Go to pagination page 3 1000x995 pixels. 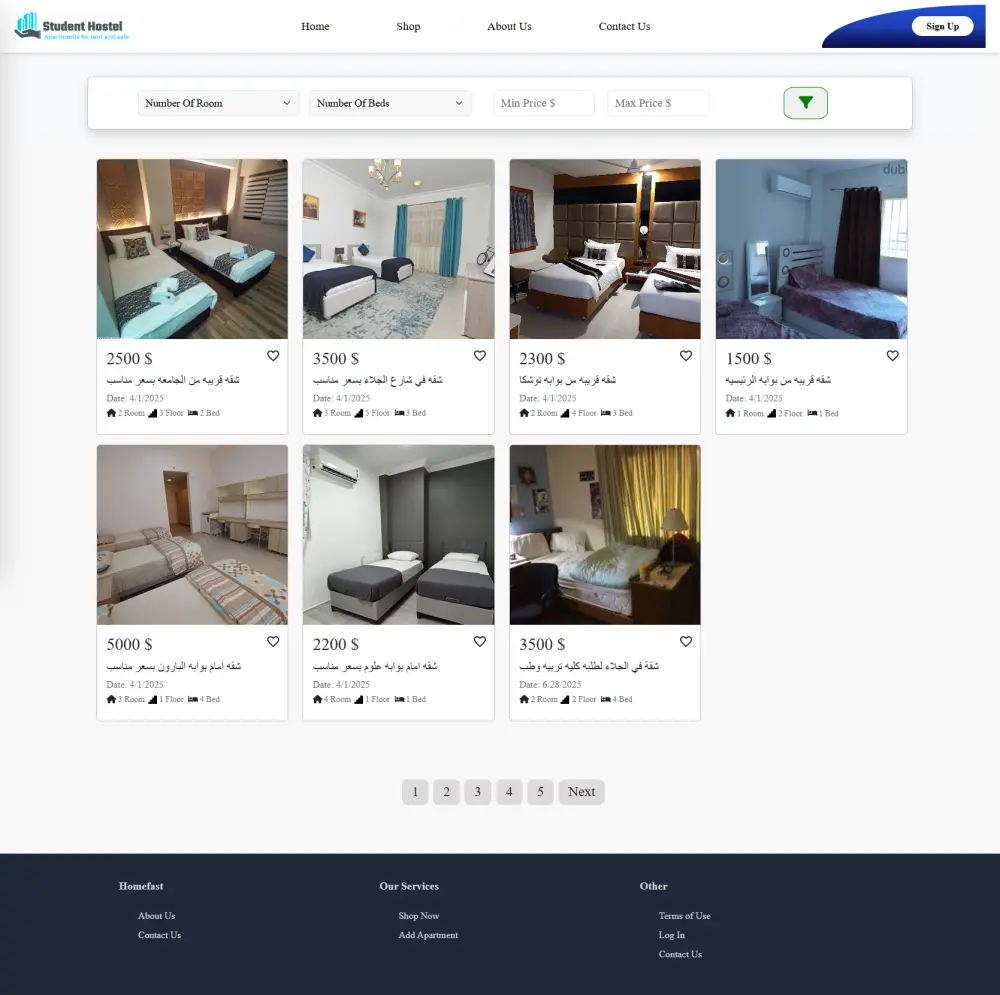(x=478, y=791)
